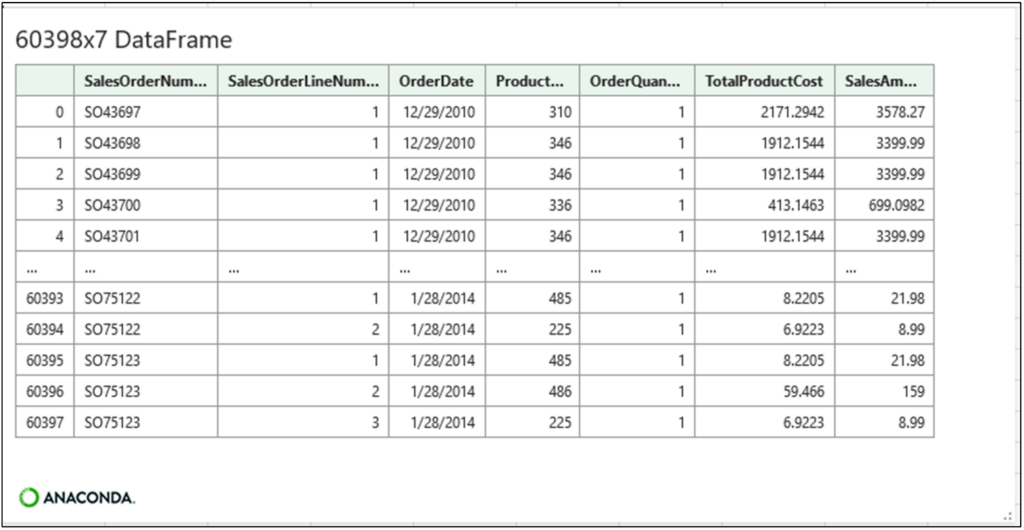The width and height of the screenshot is (1024, 530).
Task: Select row index 60397
Action: [45, 422]
